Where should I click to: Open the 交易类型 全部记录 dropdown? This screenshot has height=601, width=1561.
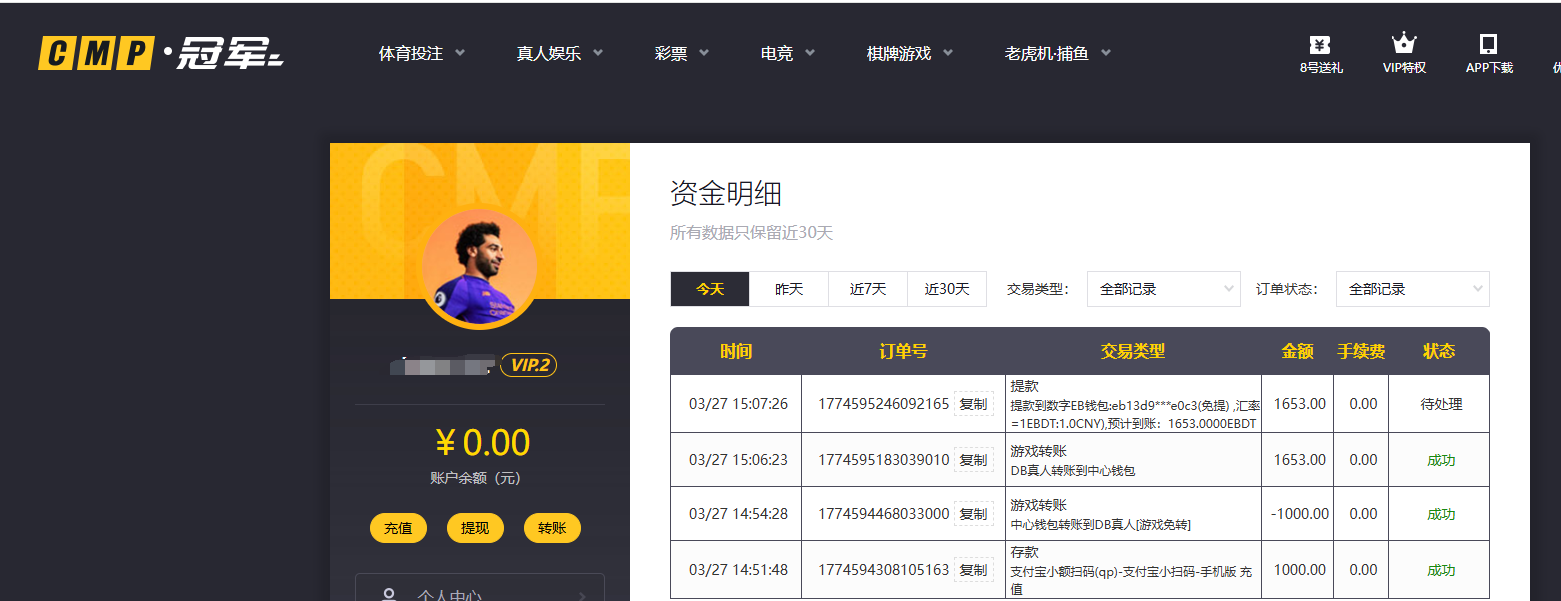point(1163,289)
